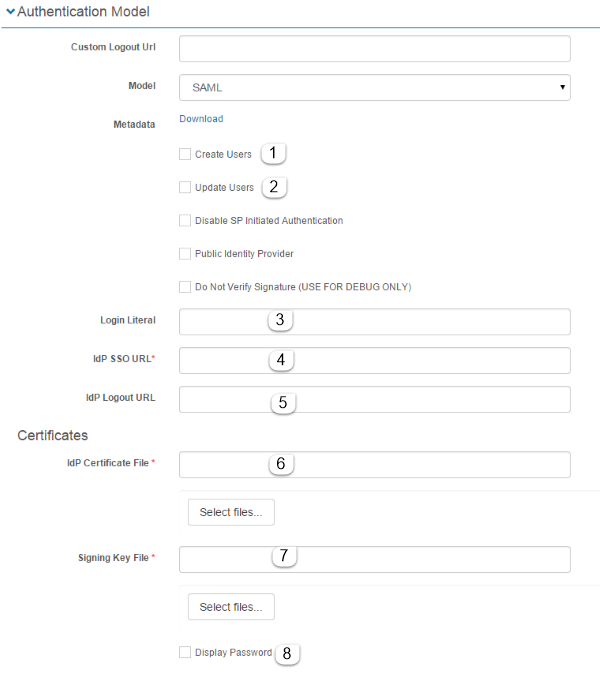Click callout marker 2 beside Update Users
600x673 pixels.
tap(275, 186)
